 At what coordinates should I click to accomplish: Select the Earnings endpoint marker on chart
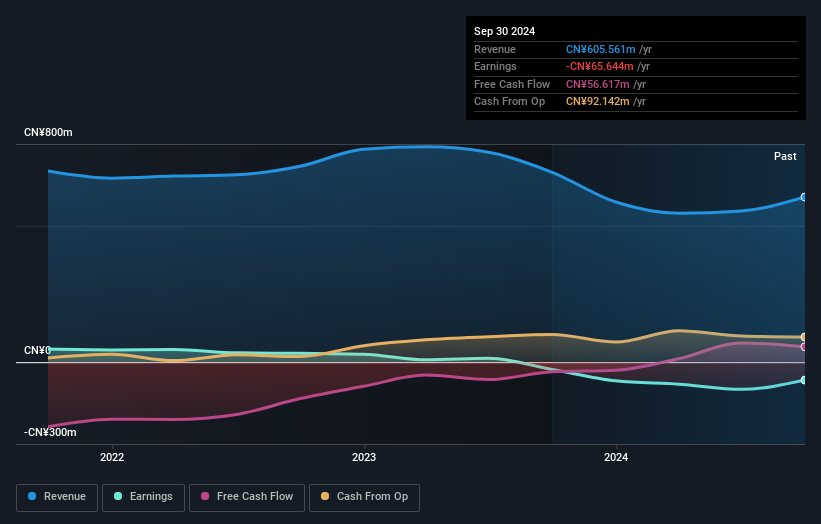point(804,380)
